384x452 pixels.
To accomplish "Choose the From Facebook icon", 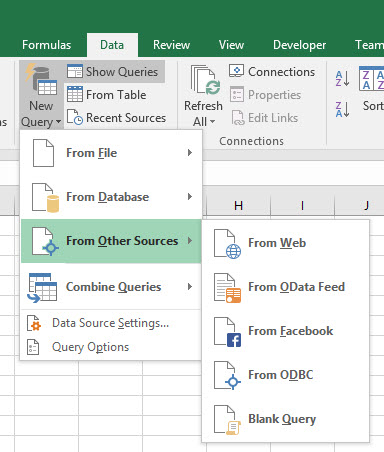I will coord(227,332).
